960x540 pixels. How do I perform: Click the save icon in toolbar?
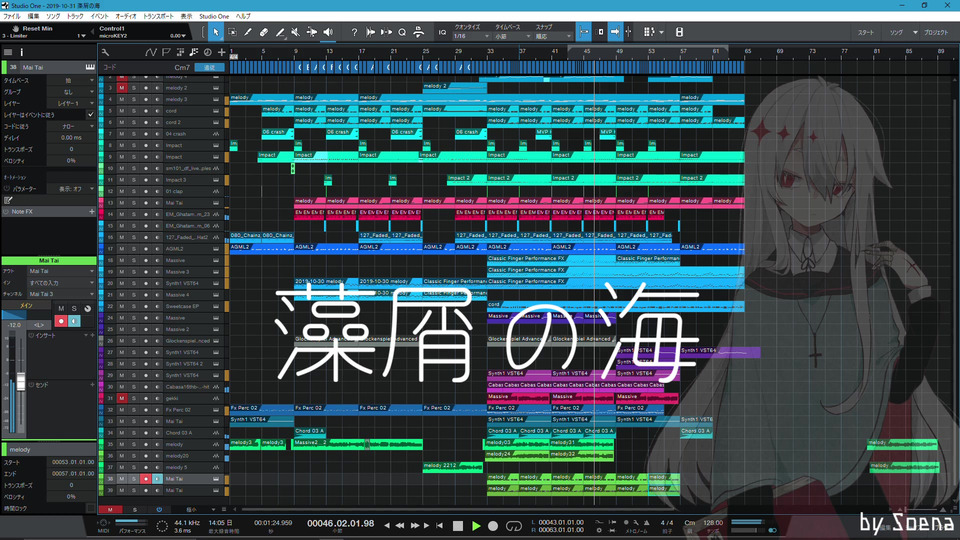click(x=679, y=32)
